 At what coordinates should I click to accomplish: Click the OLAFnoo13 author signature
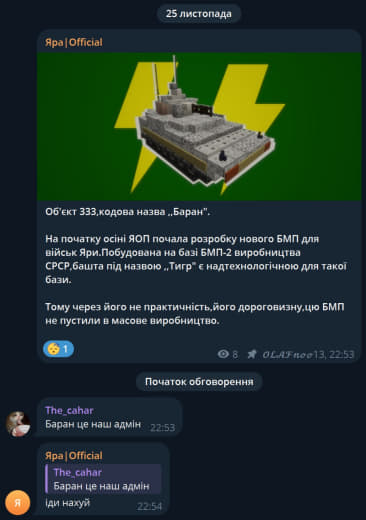[x=293, y=354]
